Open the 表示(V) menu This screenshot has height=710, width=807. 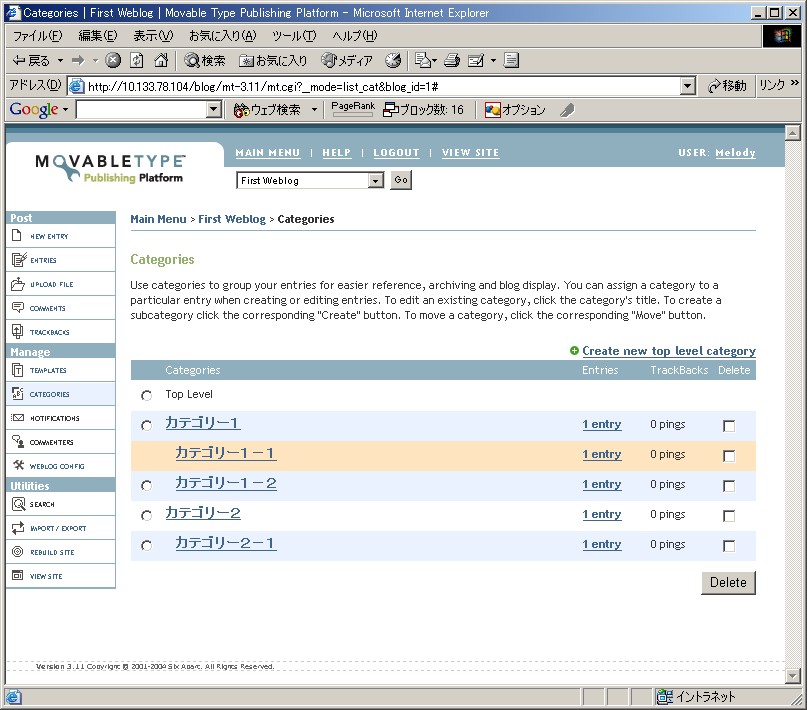coord(153,36)
